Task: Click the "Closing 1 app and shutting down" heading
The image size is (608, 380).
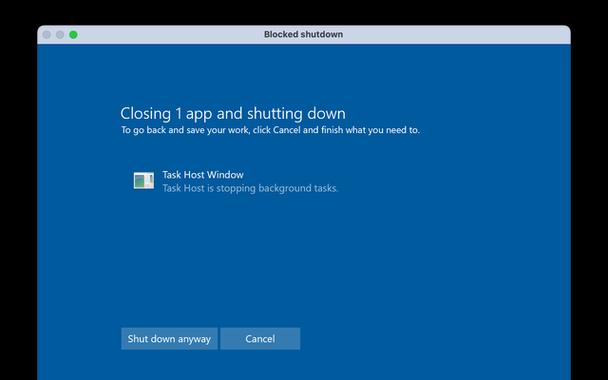Action: click(233, 114)
